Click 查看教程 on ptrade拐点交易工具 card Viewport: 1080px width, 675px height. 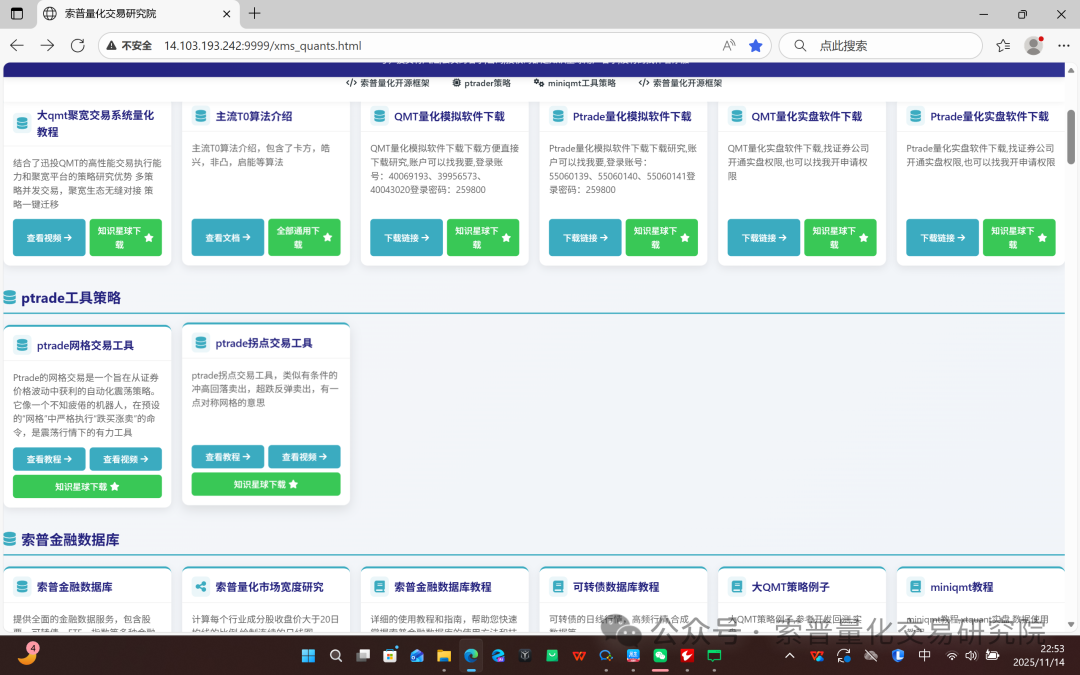tap(227, 457)
